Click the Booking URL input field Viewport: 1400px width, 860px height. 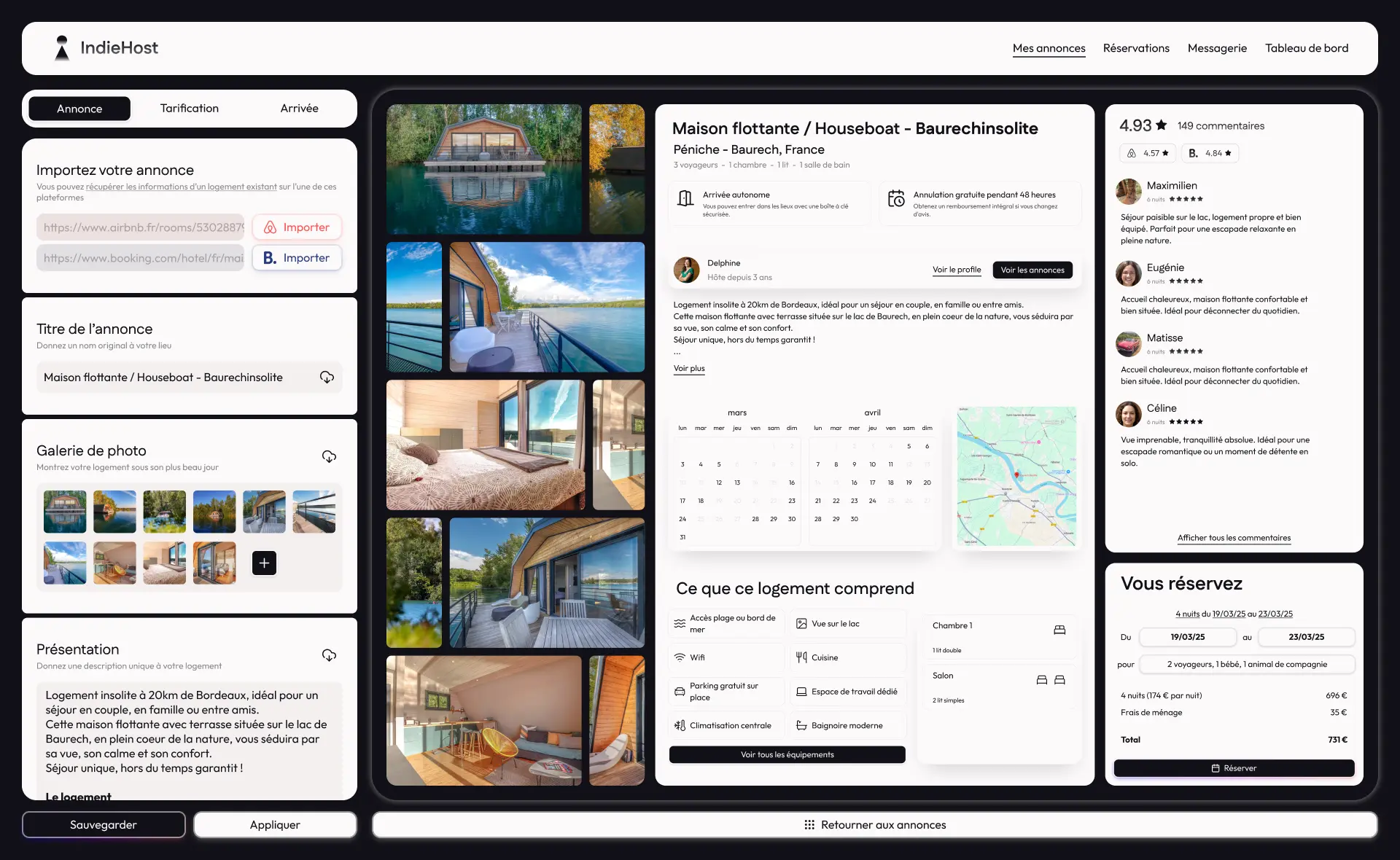click(x=141, y=258)
